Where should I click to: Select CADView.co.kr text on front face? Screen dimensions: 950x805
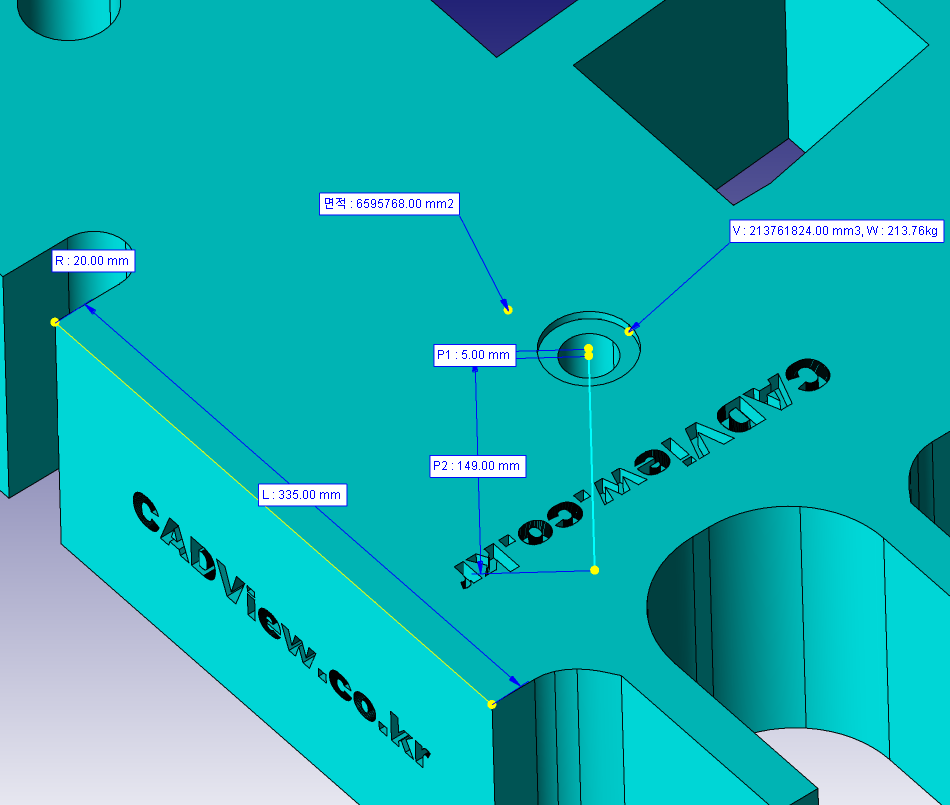(x=280, y=620)
